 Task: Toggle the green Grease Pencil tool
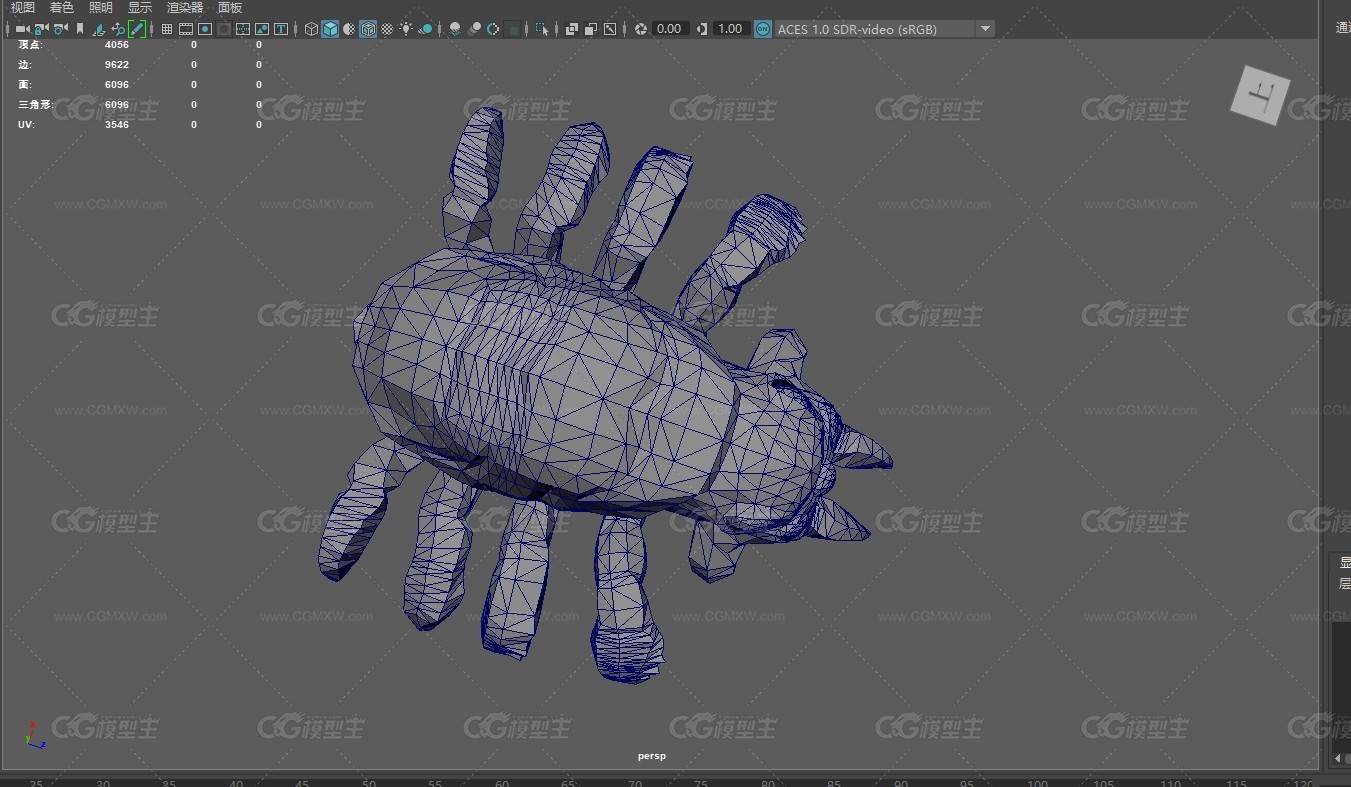point(137,29)
